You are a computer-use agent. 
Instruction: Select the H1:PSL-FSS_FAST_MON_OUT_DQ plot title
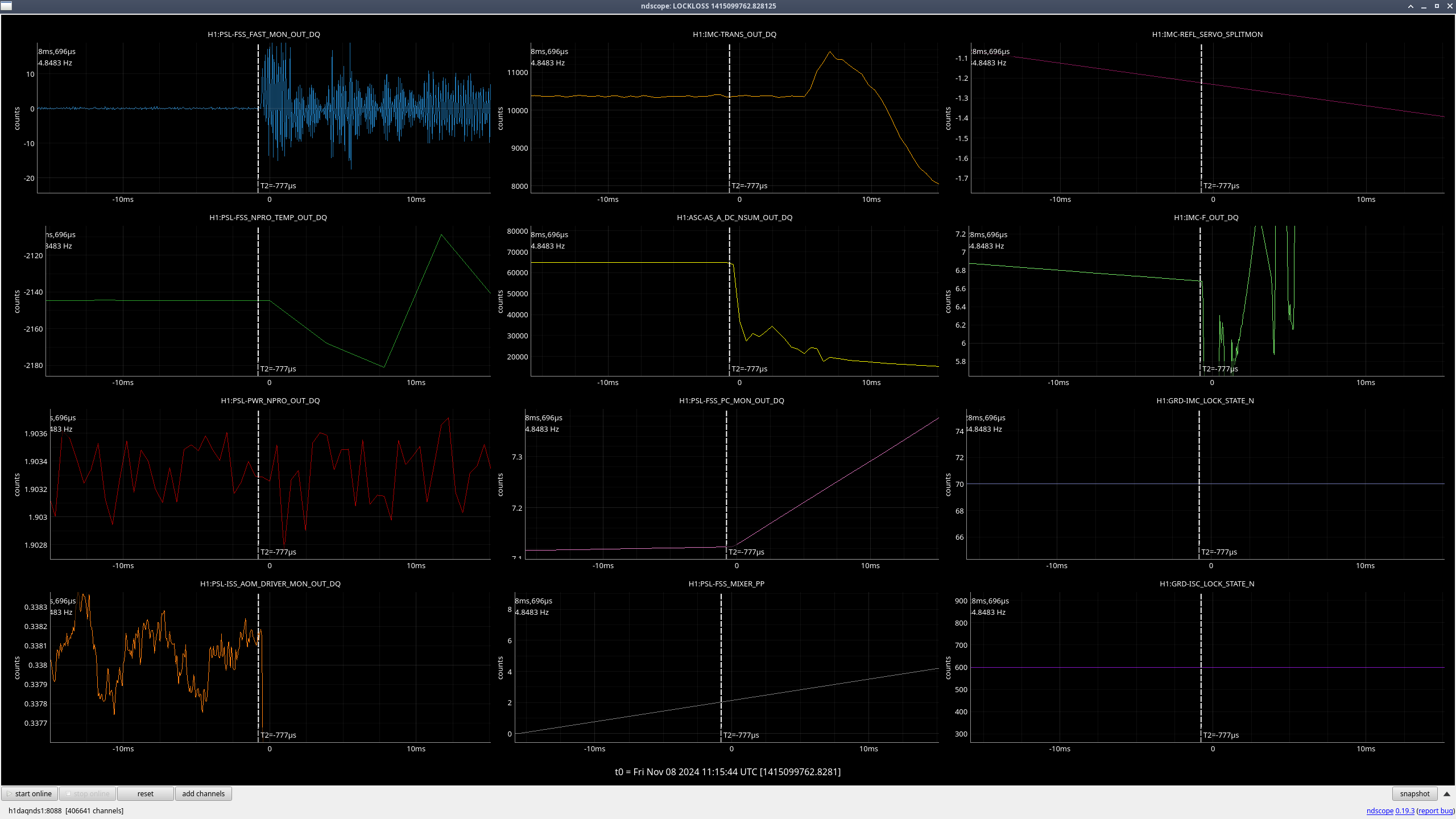[x=264, y=34]
